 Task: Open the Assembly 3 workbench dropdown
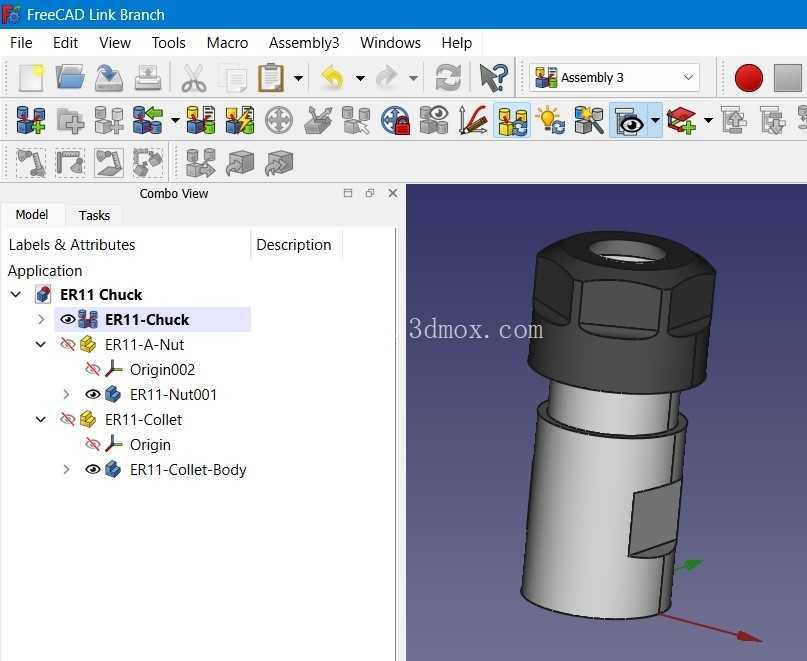615,78
